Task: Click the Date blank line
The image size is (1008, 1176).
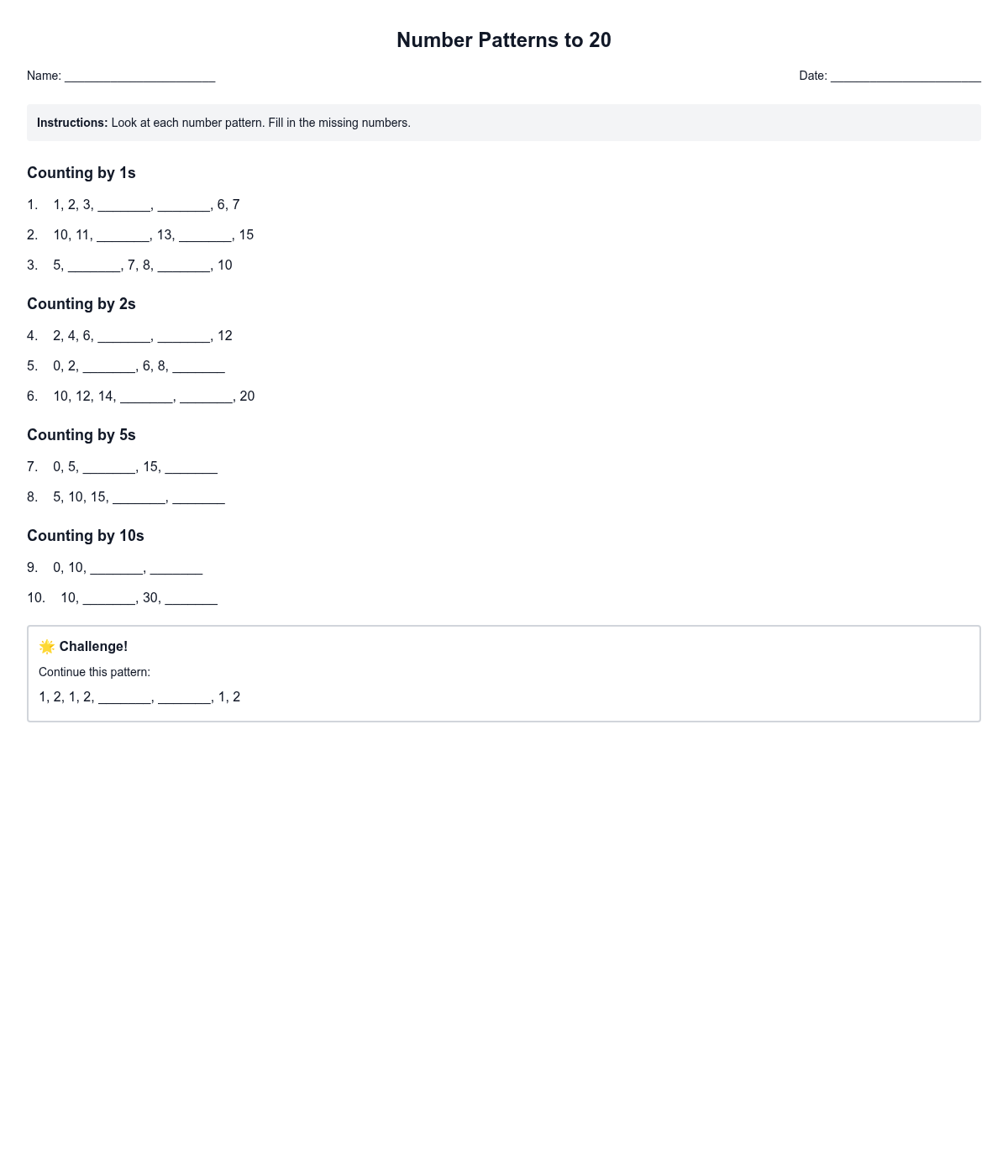Action: pos(906,76)
